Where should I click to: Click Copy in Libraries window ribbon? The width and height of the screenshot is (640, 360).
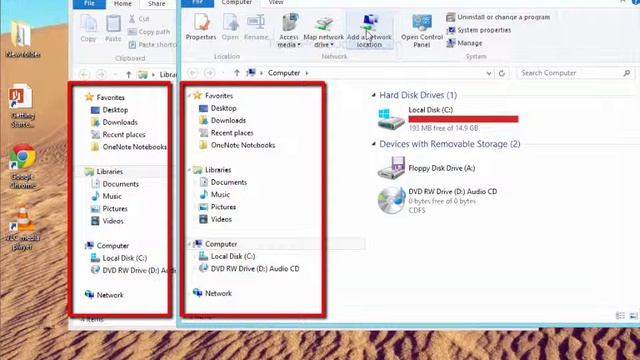(x=88, y=28)
